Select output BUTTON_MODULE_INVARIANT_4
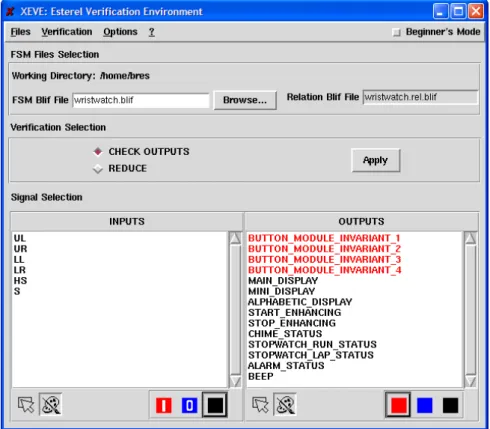The image size is (490, 429). tap(324, 270)
